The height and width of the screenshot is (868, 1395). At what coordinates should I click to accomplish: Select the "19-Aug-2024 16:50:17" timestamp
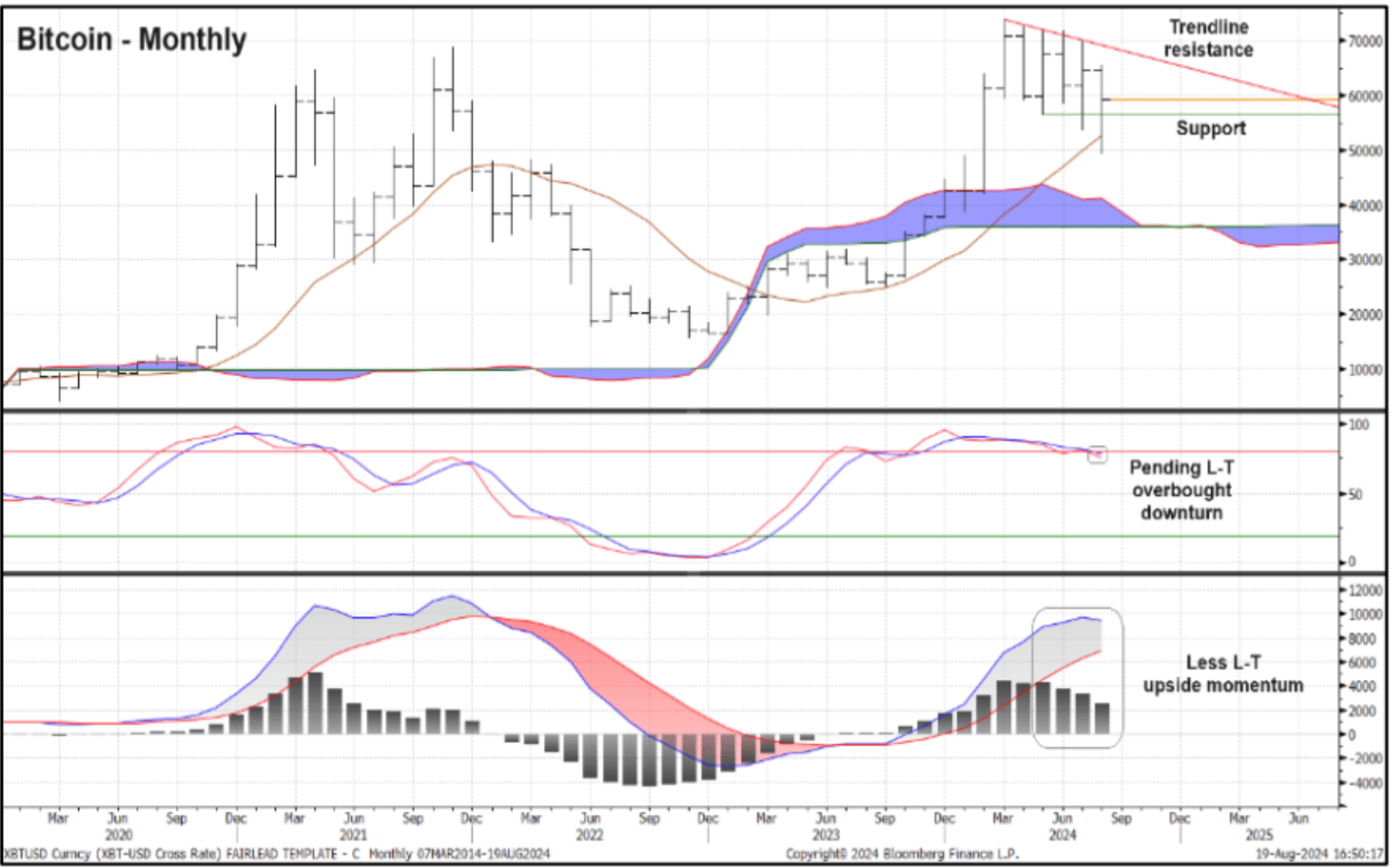[x=1320, y=854]
